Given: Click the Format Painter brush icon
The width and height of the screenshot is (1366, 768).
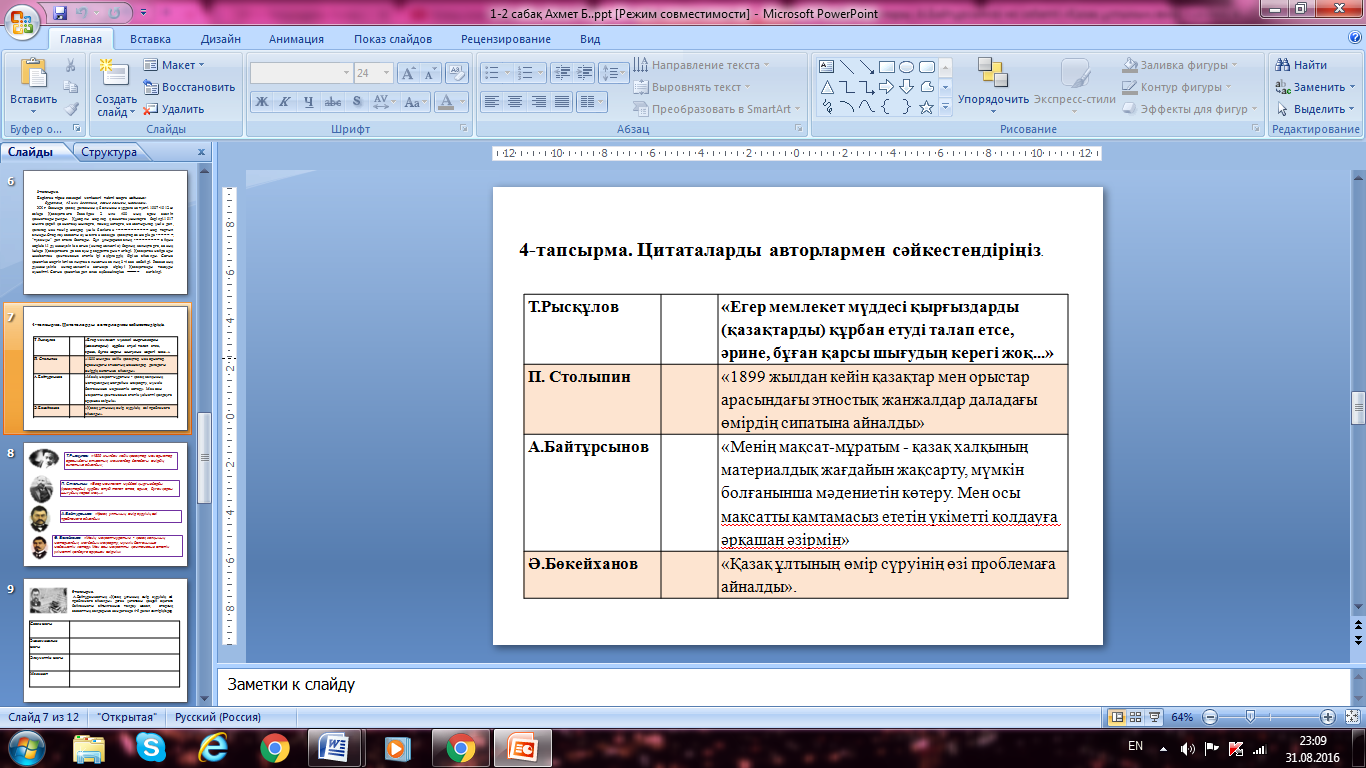Looking at the screenshot, I should click(x=71, y=109).
